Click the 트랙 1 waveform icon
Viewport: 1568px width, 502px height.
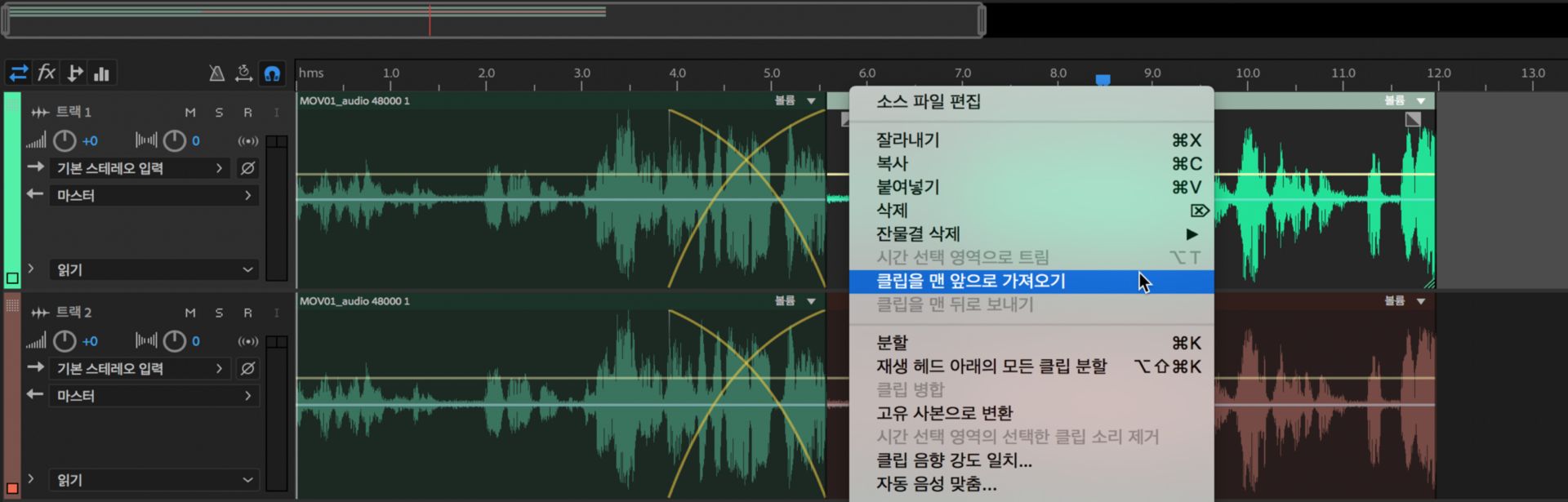tap(40, 112)
